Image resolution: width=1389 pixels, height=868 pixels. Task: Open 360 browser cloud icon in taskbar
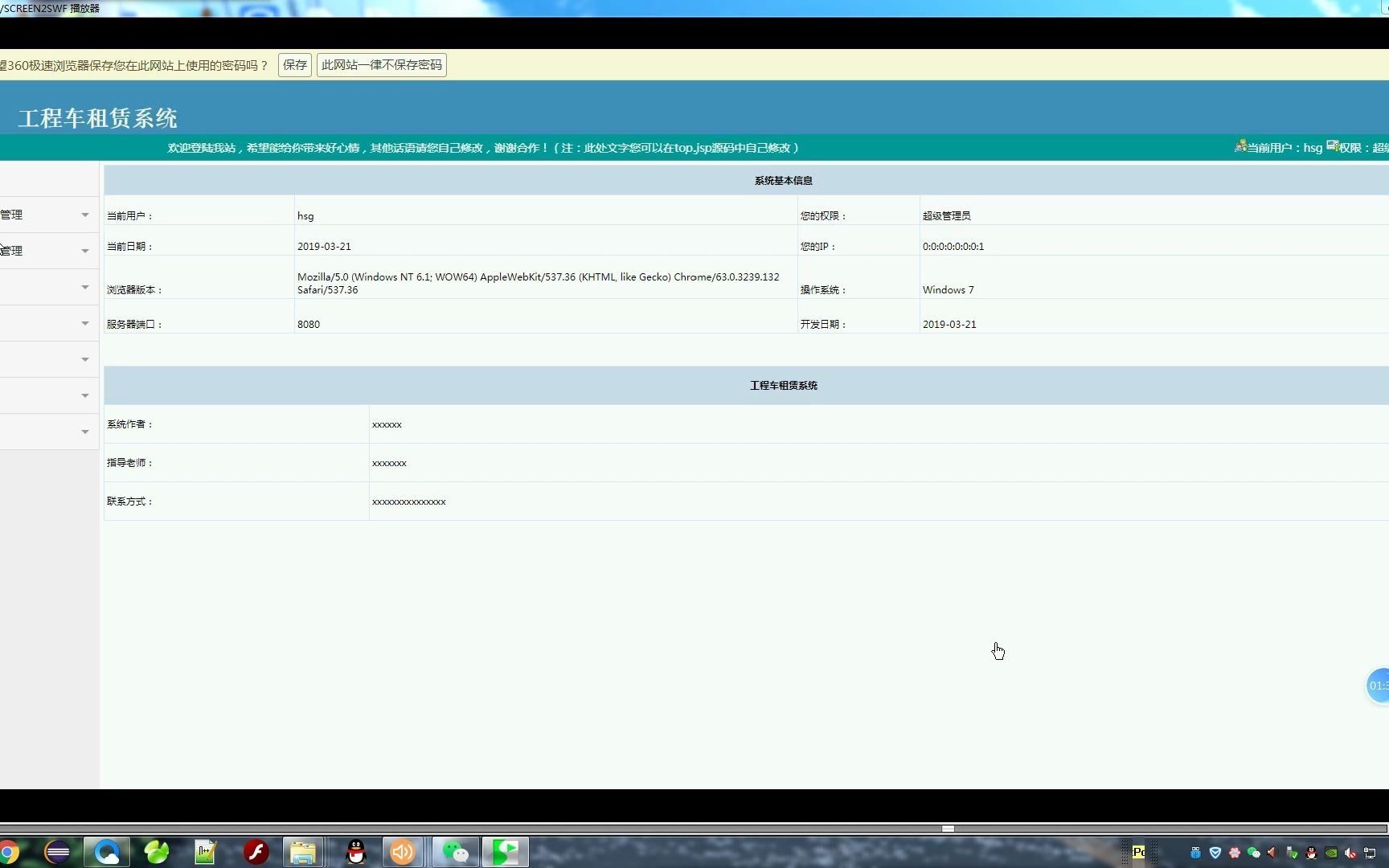[x=107, y=852]
